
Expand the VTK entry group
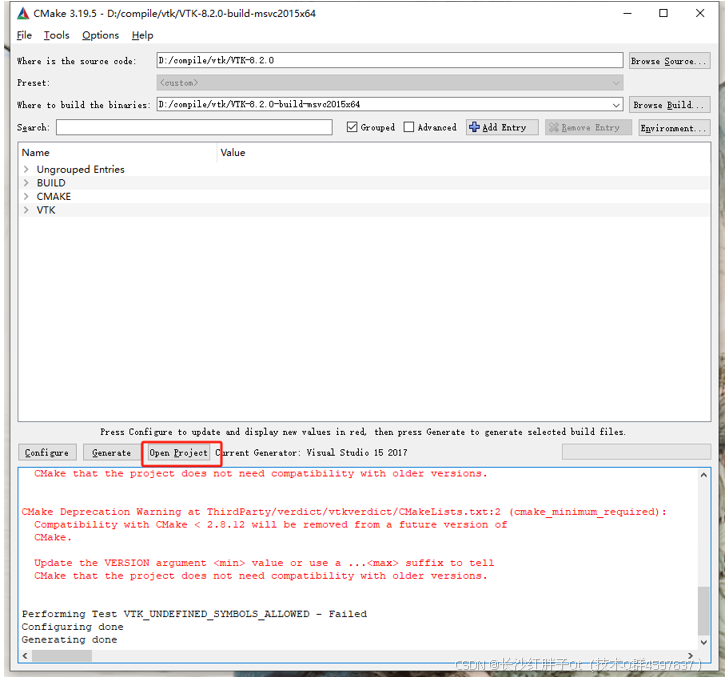pos(26,211)
